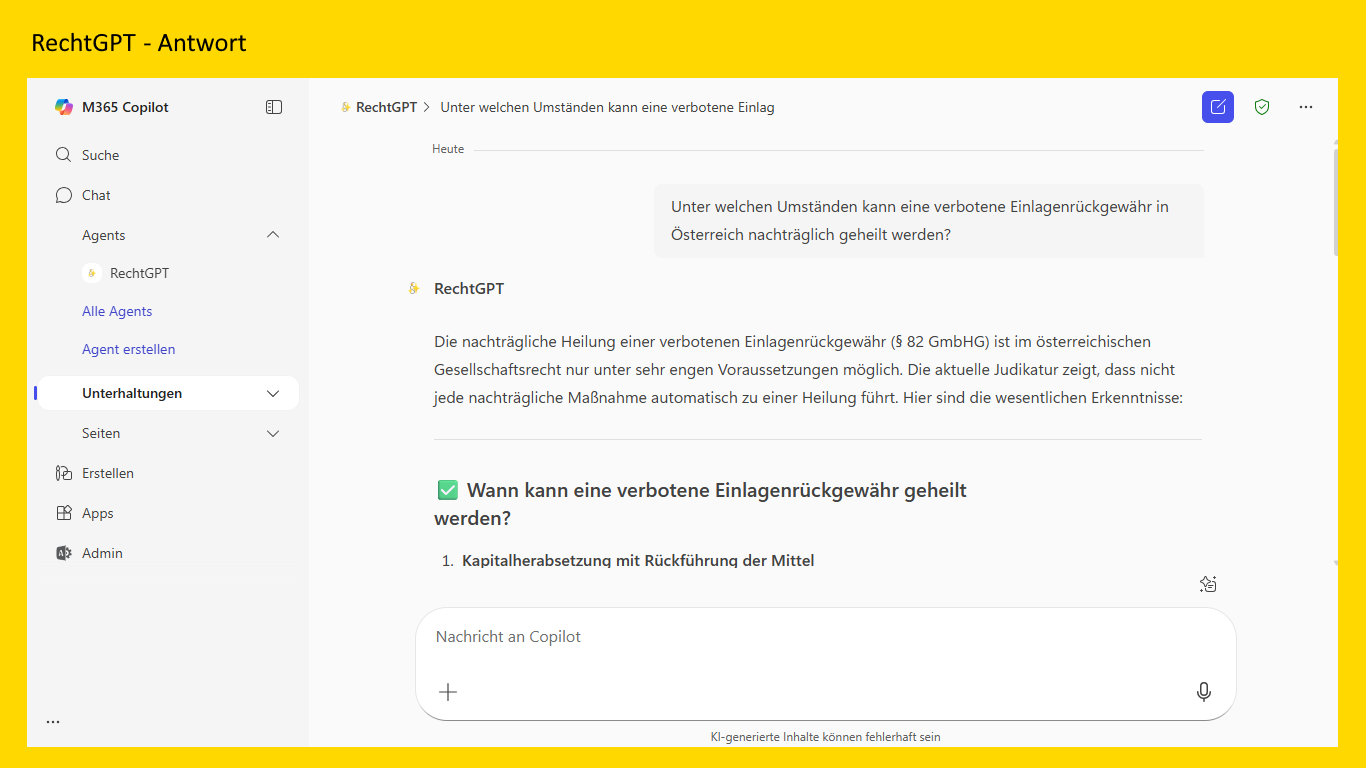Click the plus attach button
This screenshot has height=768, width=1366.
pos(448,691)
